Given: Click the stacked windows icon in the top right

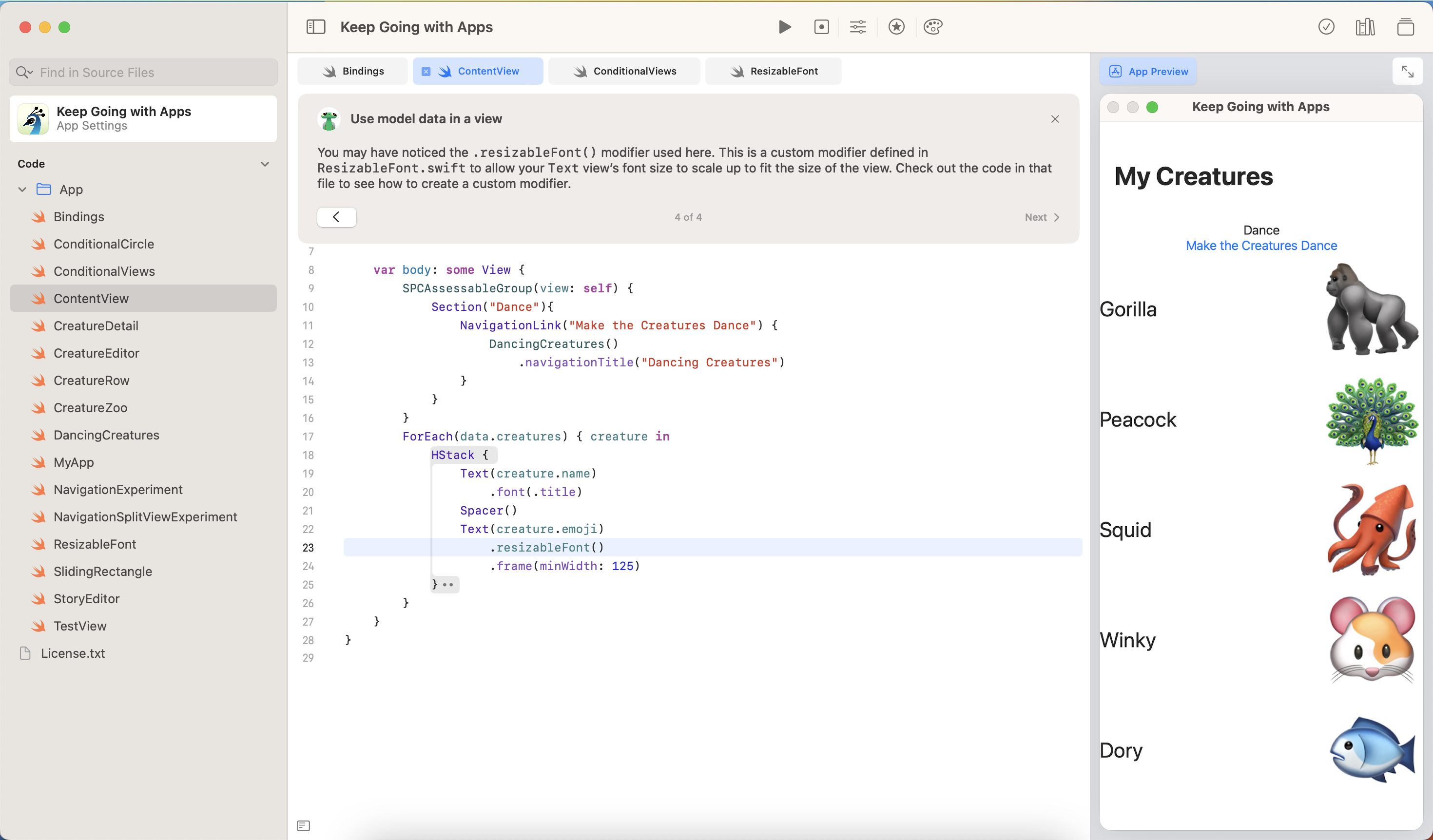Looking at the screenshot, I should tap(1405, 27).
